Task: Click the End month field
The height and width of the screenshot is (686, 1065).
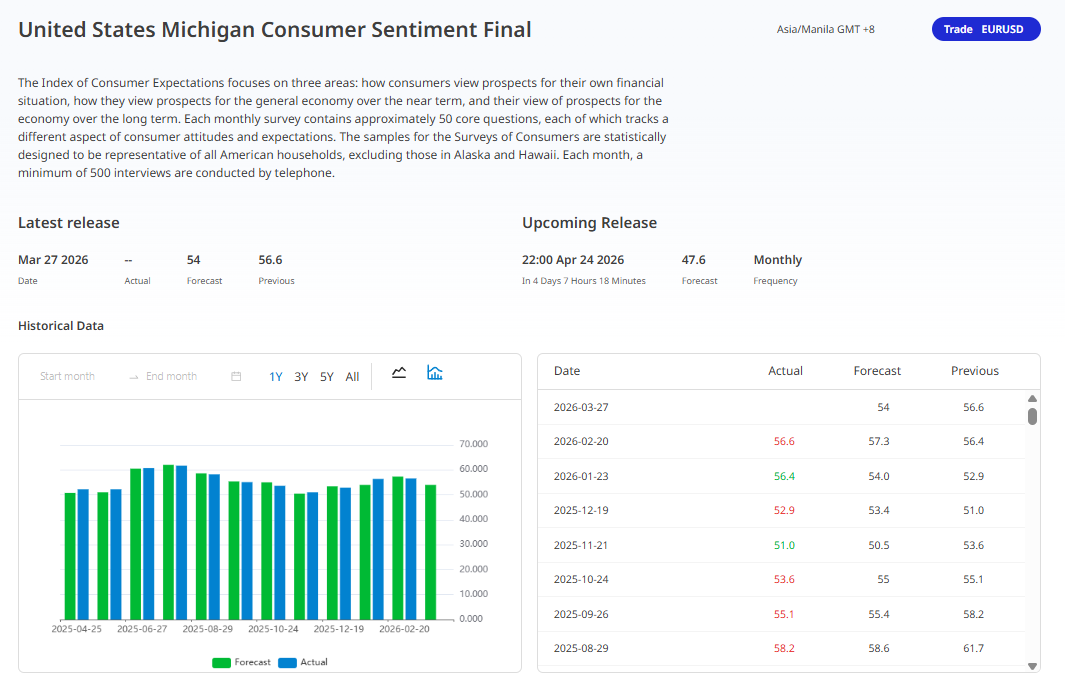Action: coord(171,377)
